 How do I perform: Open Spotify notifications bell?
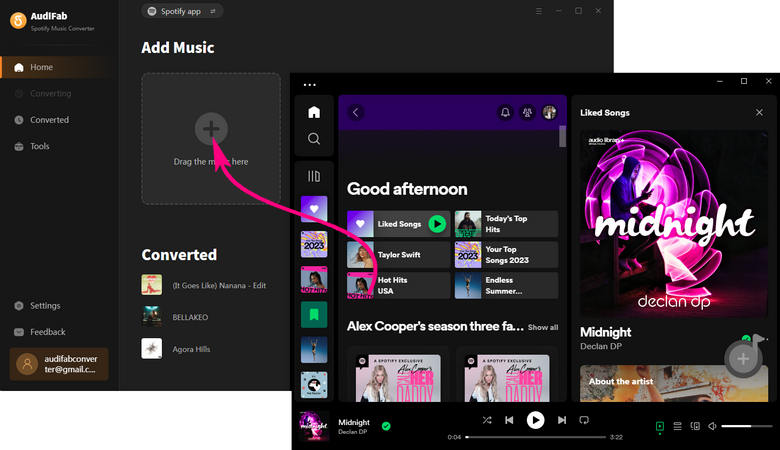click(505, 112)
